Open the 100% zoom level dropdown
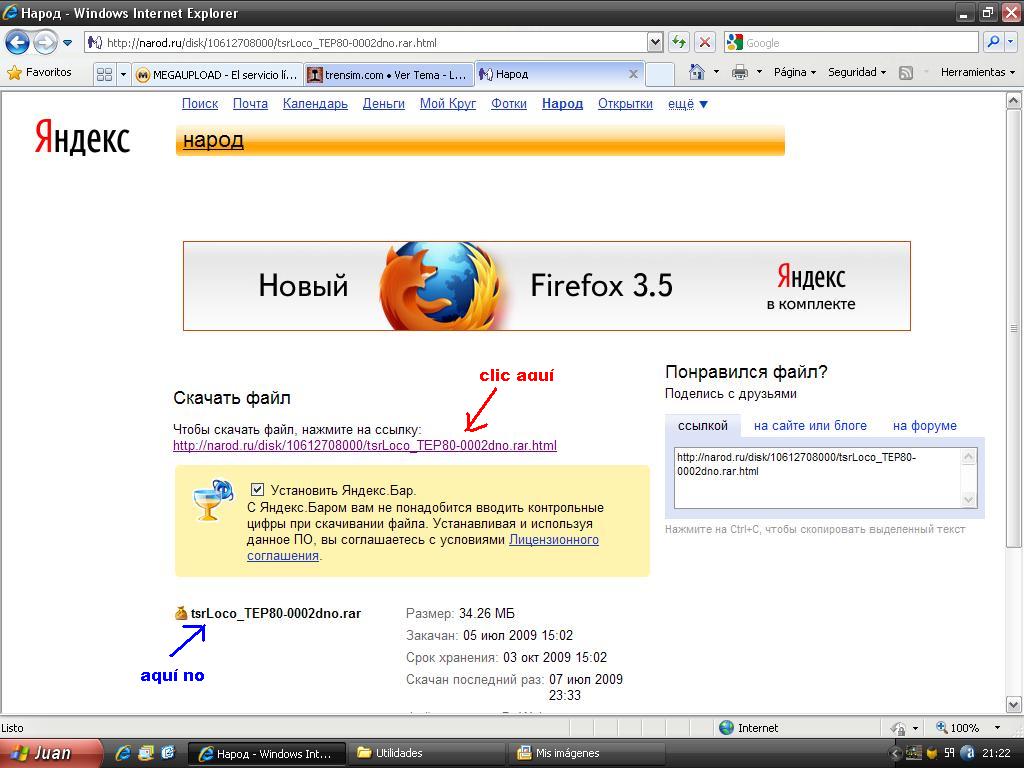This screenshot has height=768, width=1024. coord(997,728)
